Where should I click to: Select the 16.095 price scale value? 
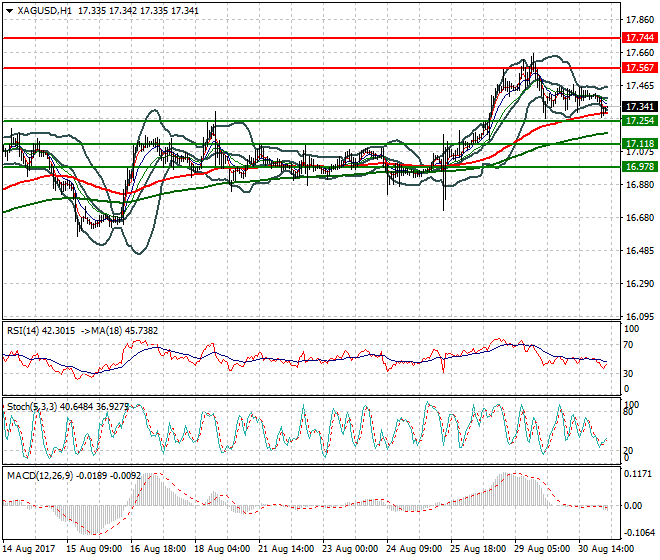tap(640, 317)
